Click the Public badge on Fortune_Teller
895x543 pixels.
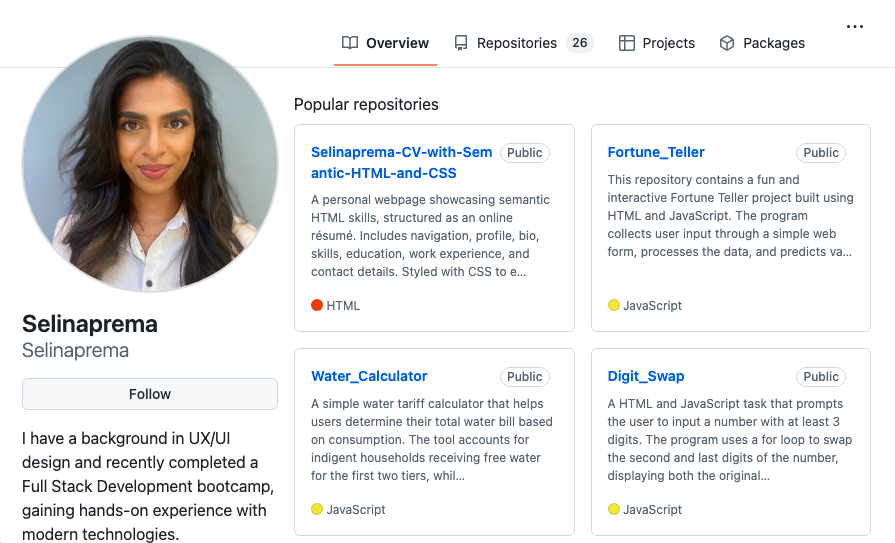(x=821, y=153)
